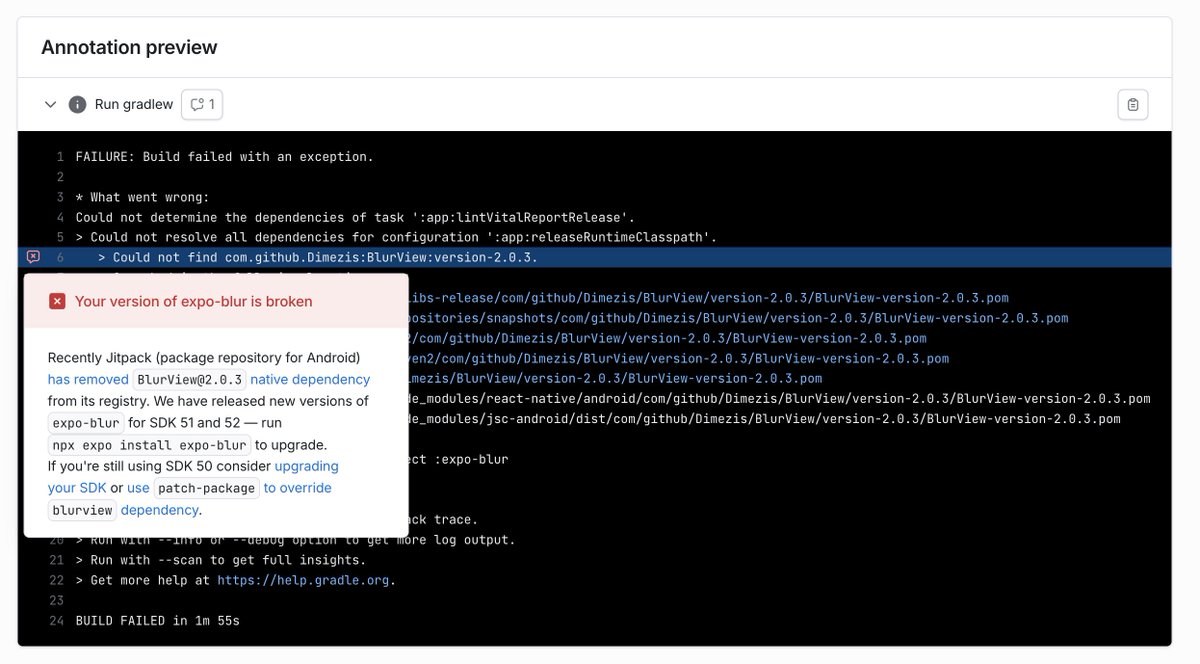Click the 'npx expo install expo-blur' command text
Viewport: 1200px width, 664px height.
coord(149,445)
